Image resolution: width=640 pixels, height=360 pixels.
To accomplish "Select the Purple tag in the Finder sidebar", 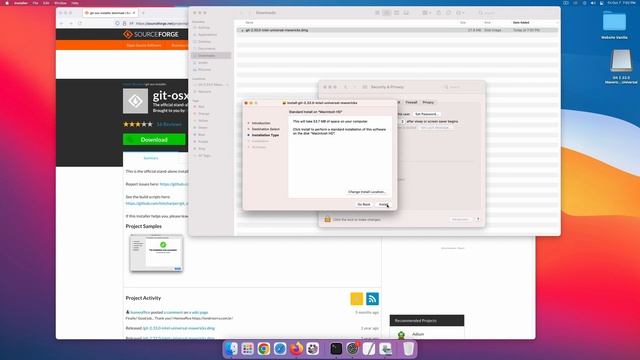I will click(x=203, y=142).
